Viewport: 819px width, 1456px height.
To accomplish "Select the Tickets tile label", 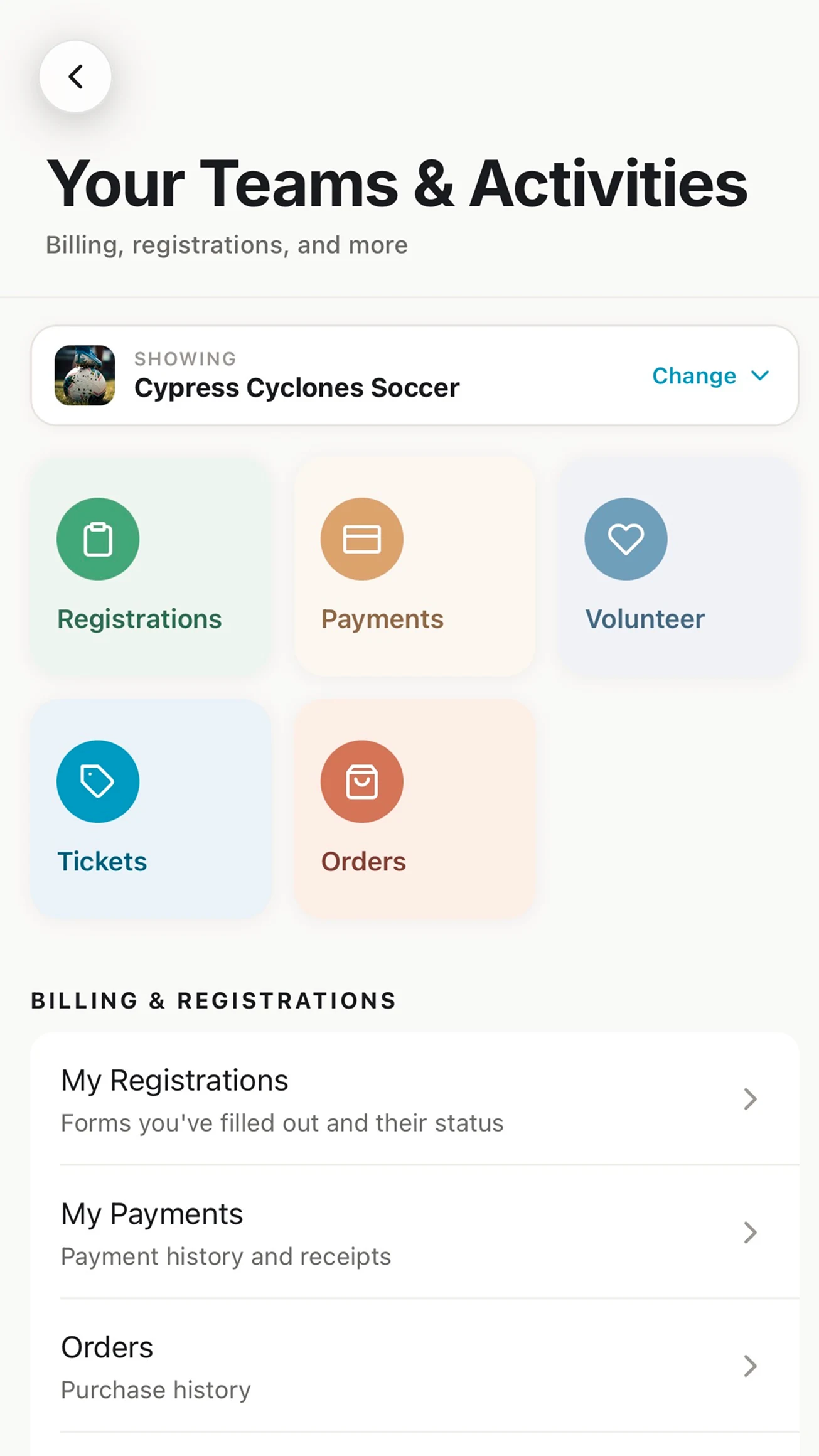I will point(102,862).
